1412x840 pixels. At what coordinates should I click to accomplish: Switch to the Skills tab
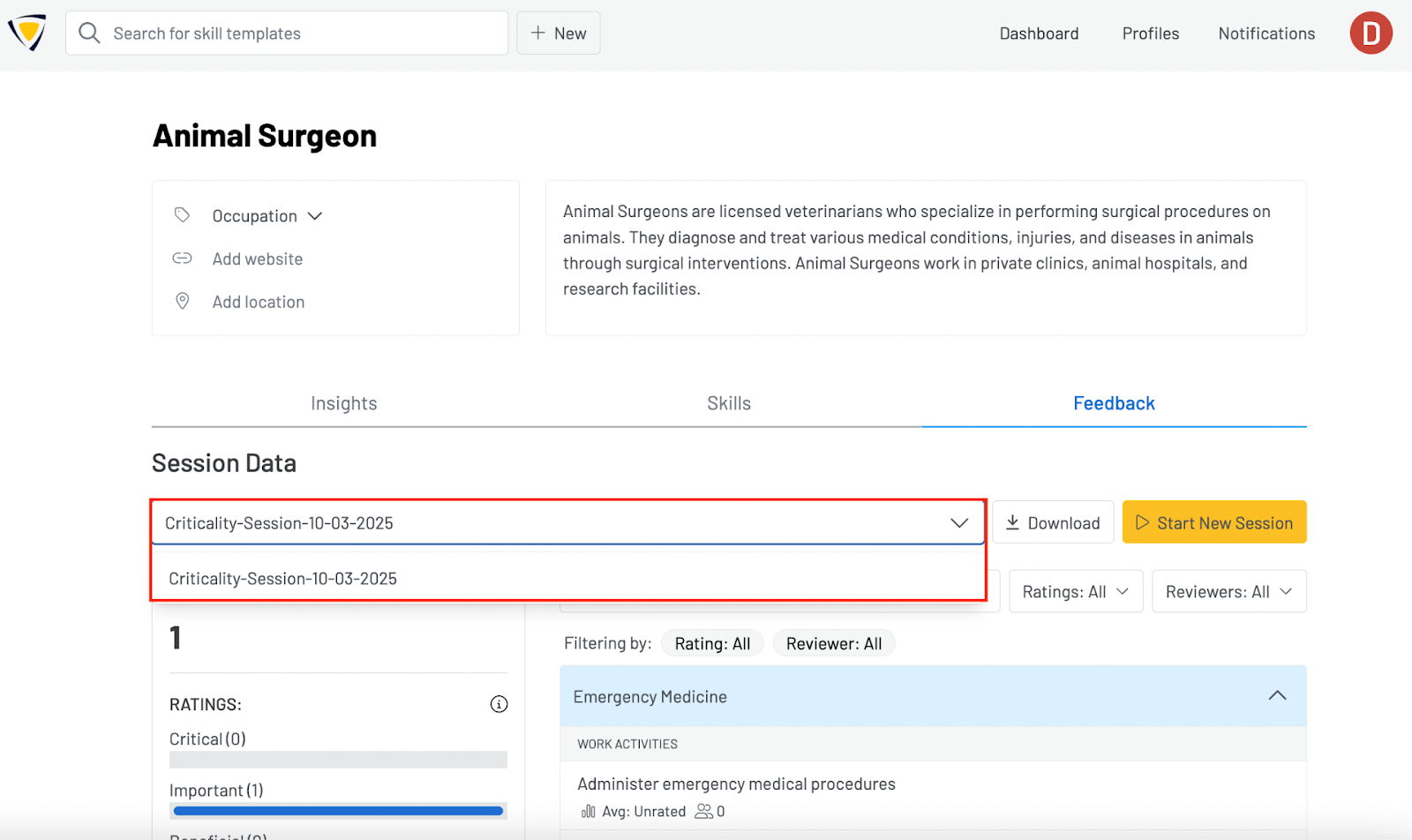point(728,402)
